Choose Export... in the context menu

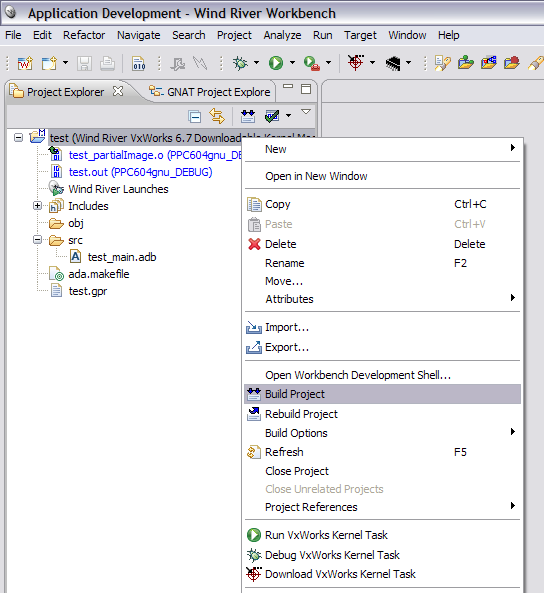[x=382, y=347]
